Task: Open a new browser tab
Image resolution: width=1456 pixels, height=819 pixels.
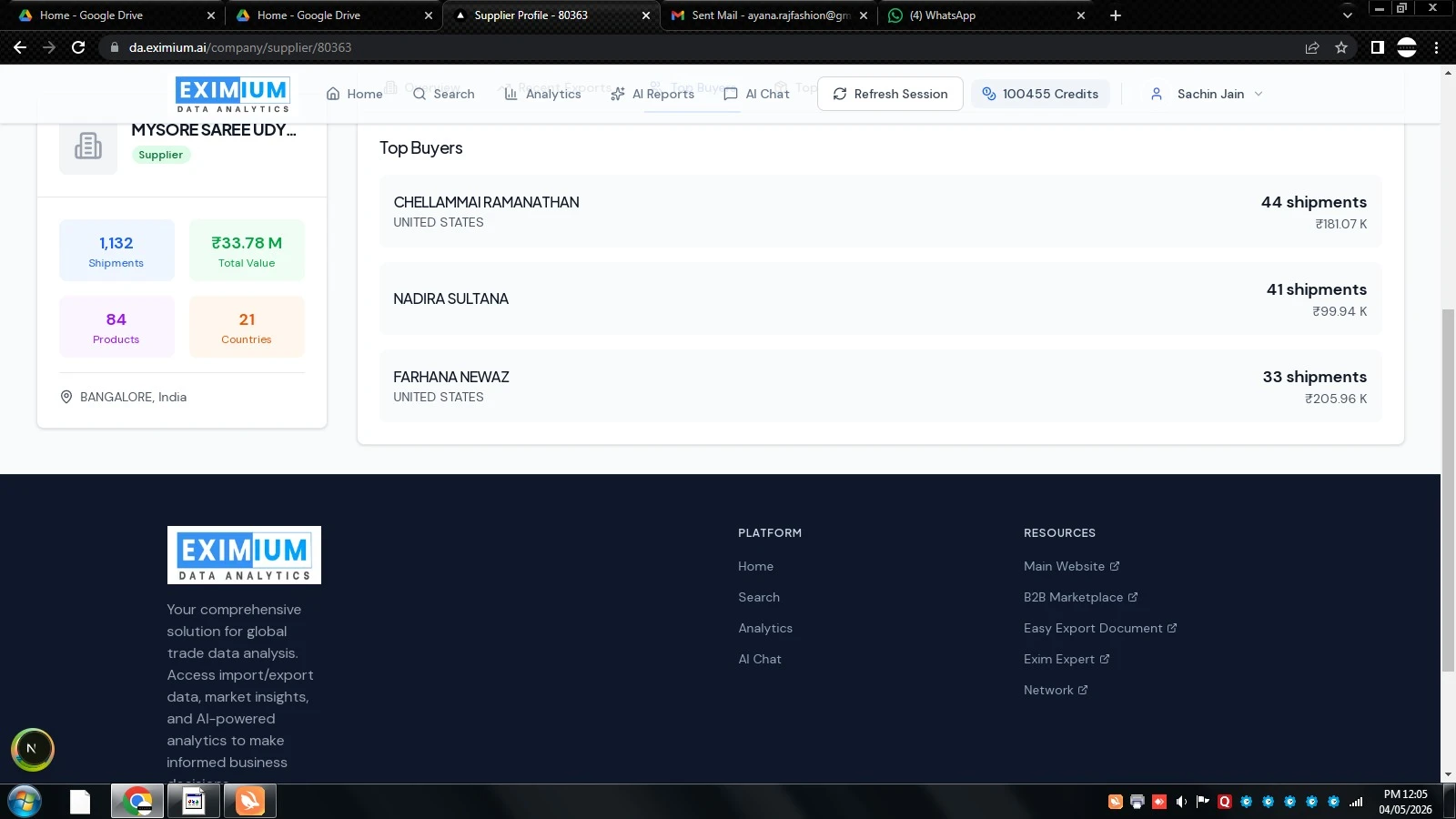Action: tap(1116, 15)
